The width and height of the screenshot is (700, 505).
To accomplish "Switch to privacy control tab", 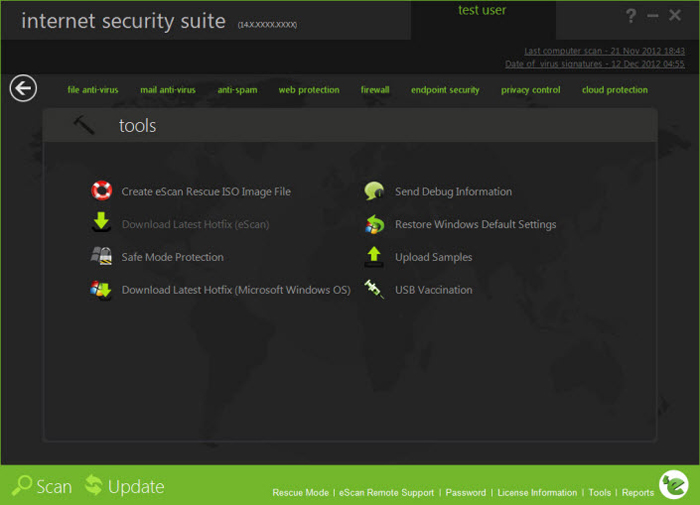I will pos(530,90).
